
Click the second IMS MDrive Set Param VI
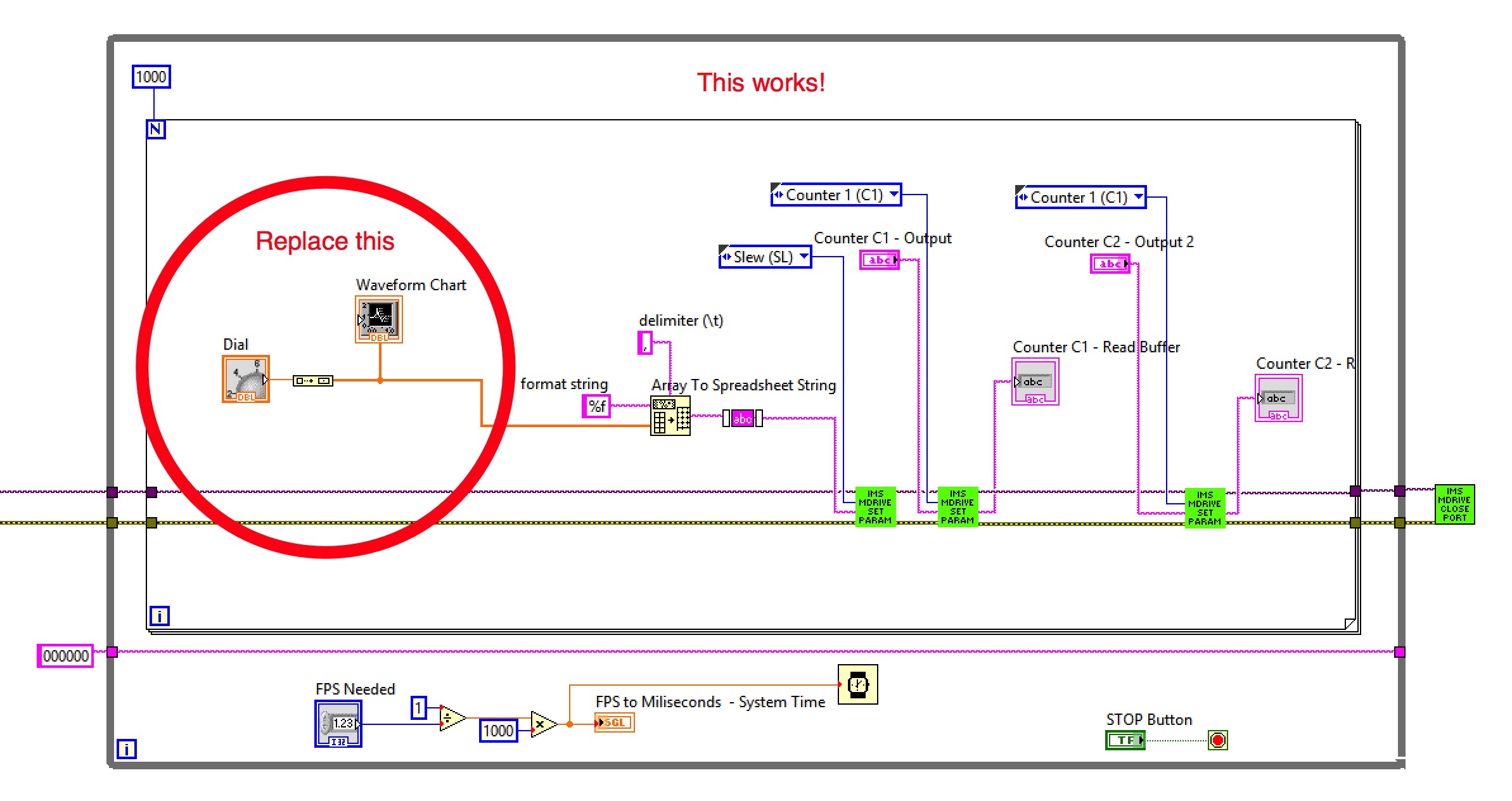pos(958,507)
